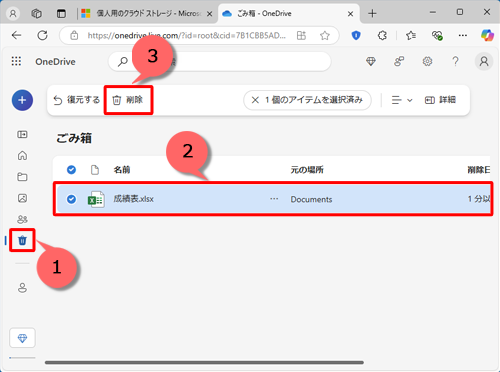
Task: Open My files folder icon in sidebar
Action: coord(22,177)
